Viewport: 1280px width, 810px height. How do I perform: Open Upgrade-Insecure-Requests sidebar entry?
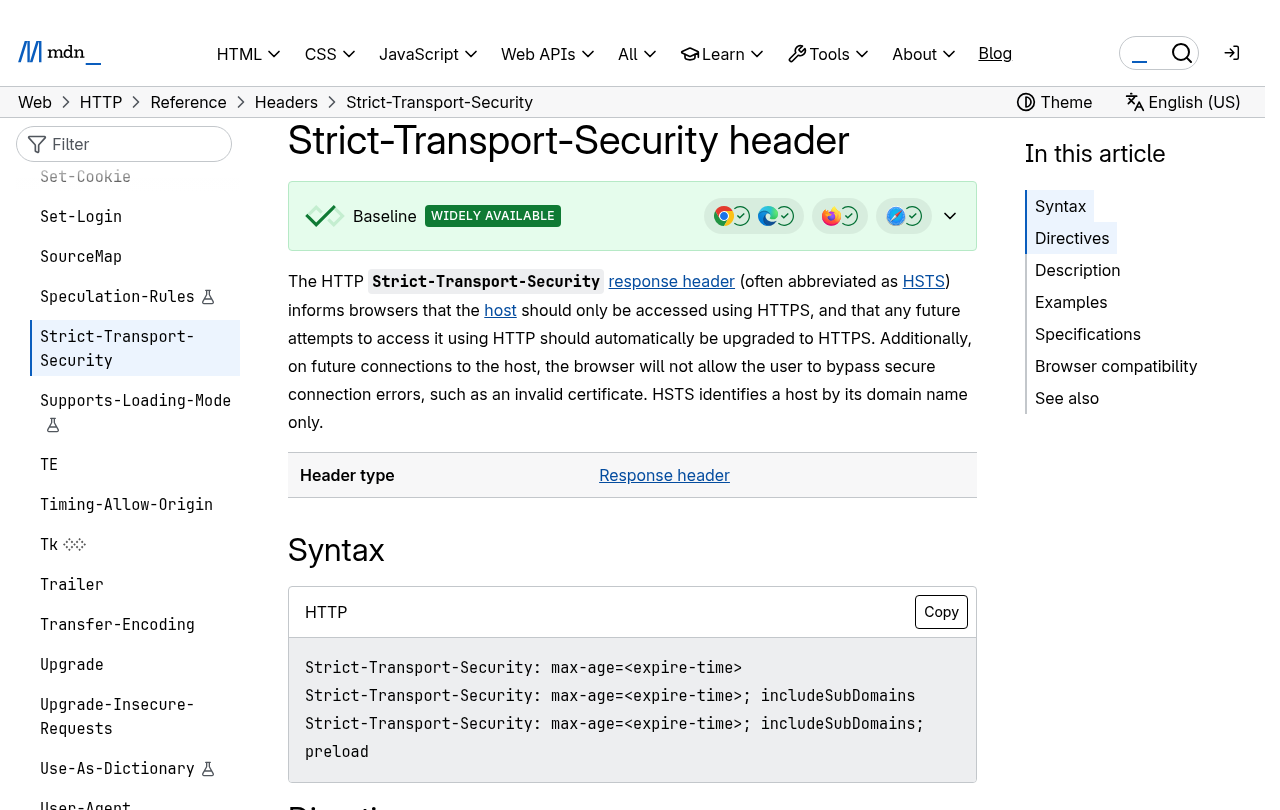[117, 717]
